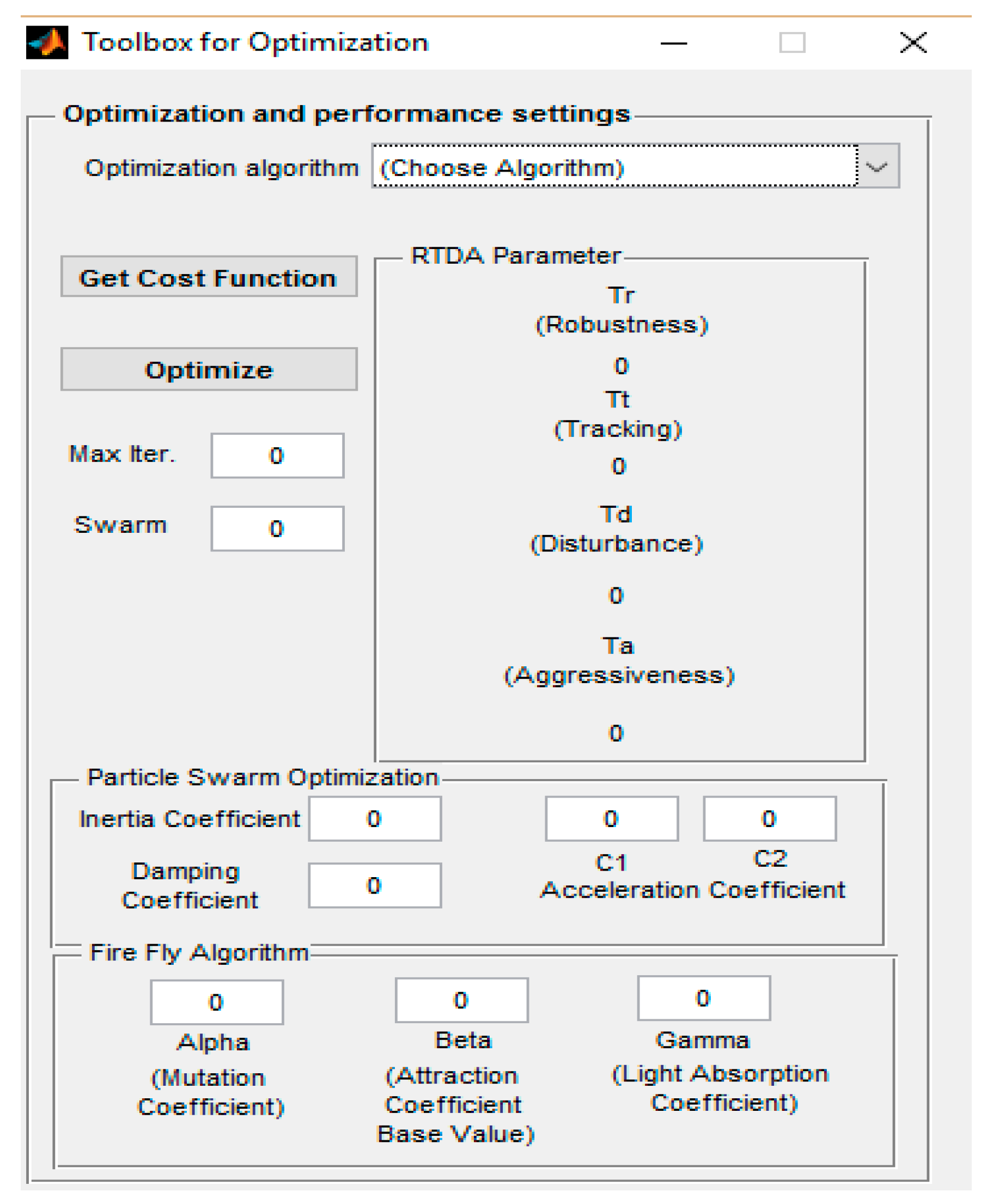
Task: Click the Ta (Aggressiveness) value
Action: point(616,733)
